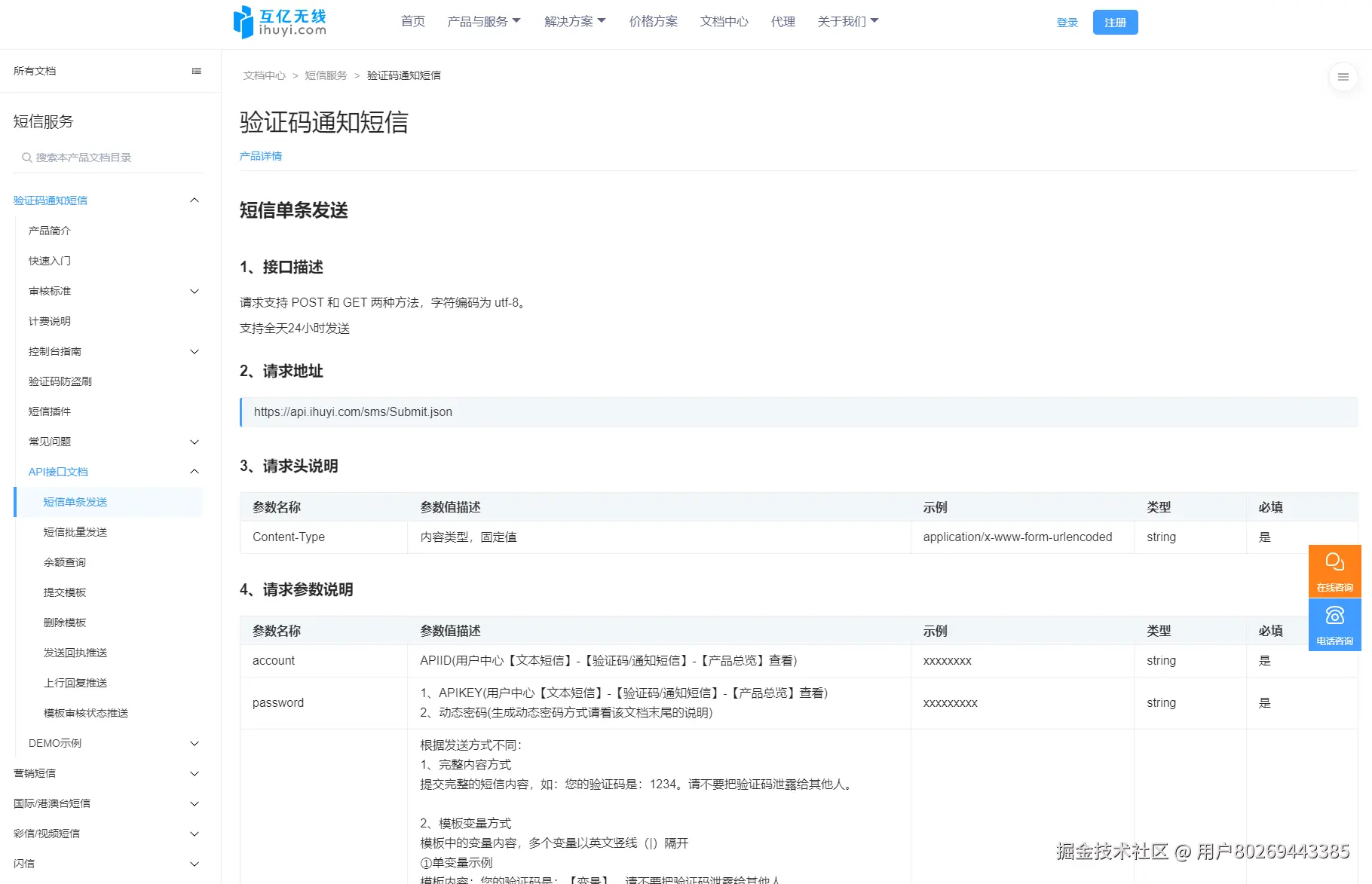
Task: Expand the DEMO示例 chevron
Action: (194, 743)
